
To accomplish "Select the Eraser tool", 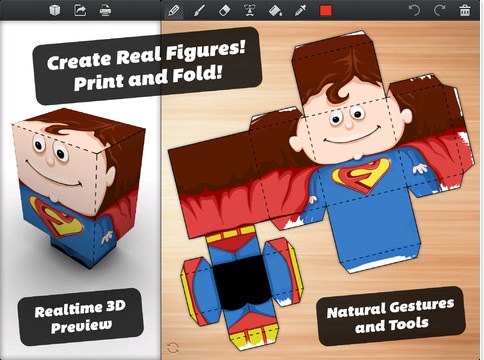I will 224,11.
